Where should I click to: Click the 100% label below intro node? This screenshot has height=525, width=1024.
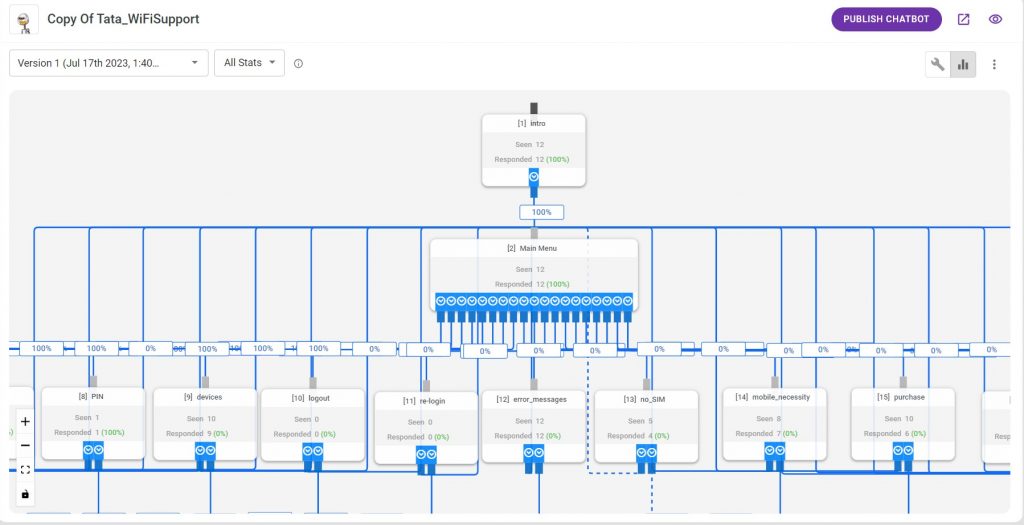coord(541,212)
